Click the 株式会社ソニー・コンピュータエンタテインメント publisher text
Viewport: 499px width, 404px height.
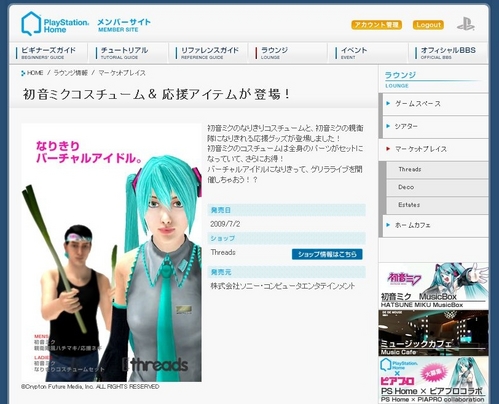[283, 286]
